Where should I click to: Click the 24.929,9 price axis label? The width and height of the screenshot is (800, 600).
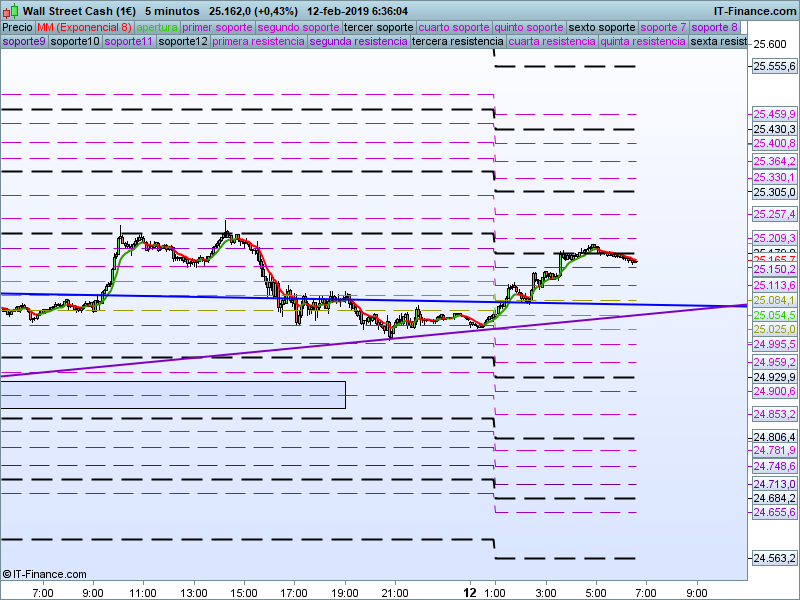click(x=774, y=377)
